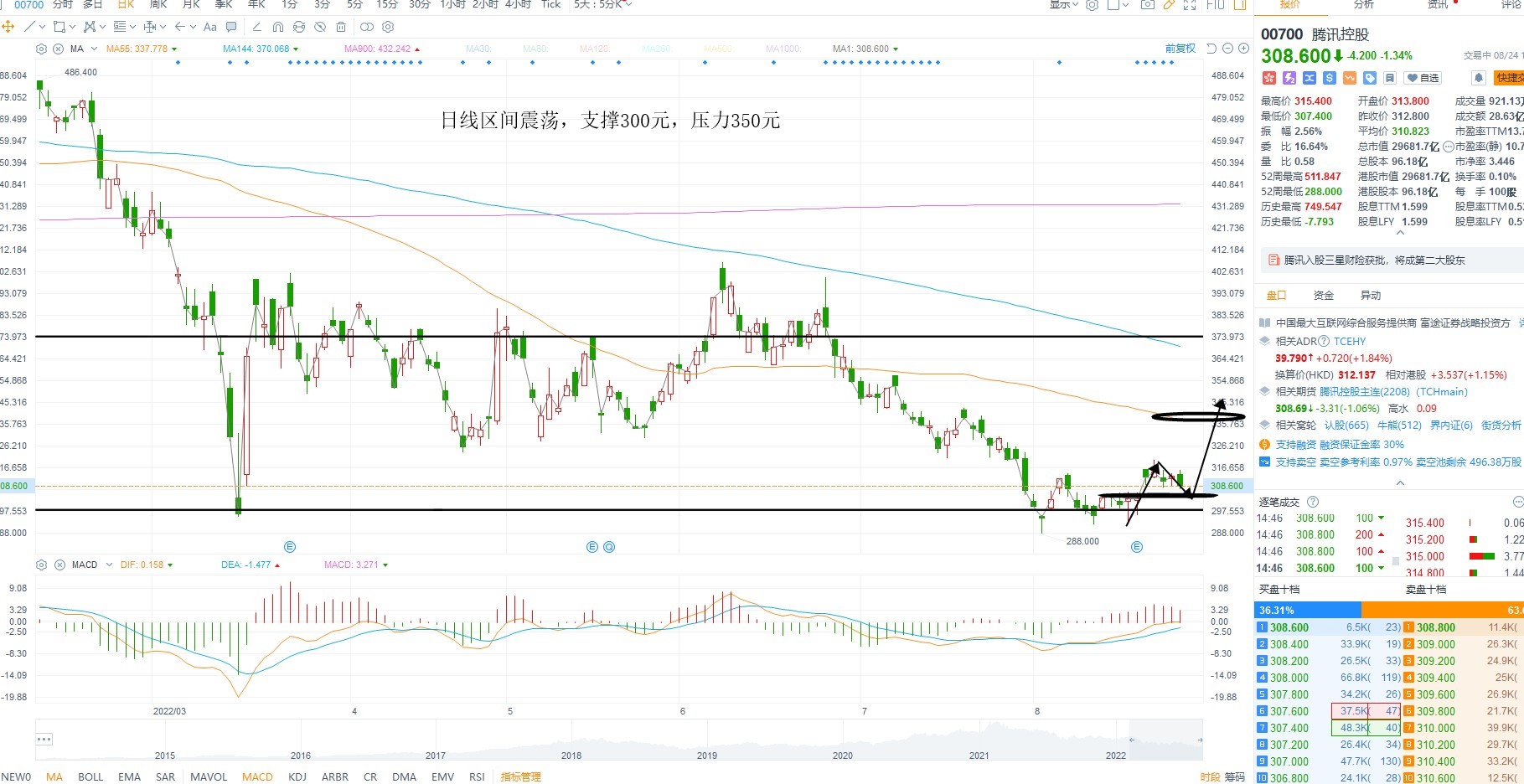
Task: Zoom in chart with plus icon
Action: coord(1242,49)
